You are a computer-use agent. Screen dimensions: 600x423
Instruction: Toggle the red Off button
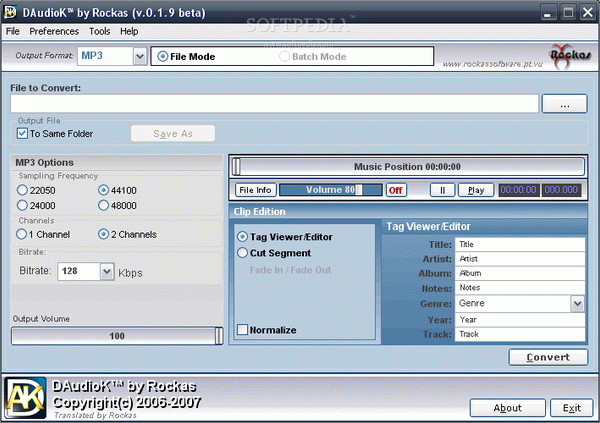pos(396,190)
